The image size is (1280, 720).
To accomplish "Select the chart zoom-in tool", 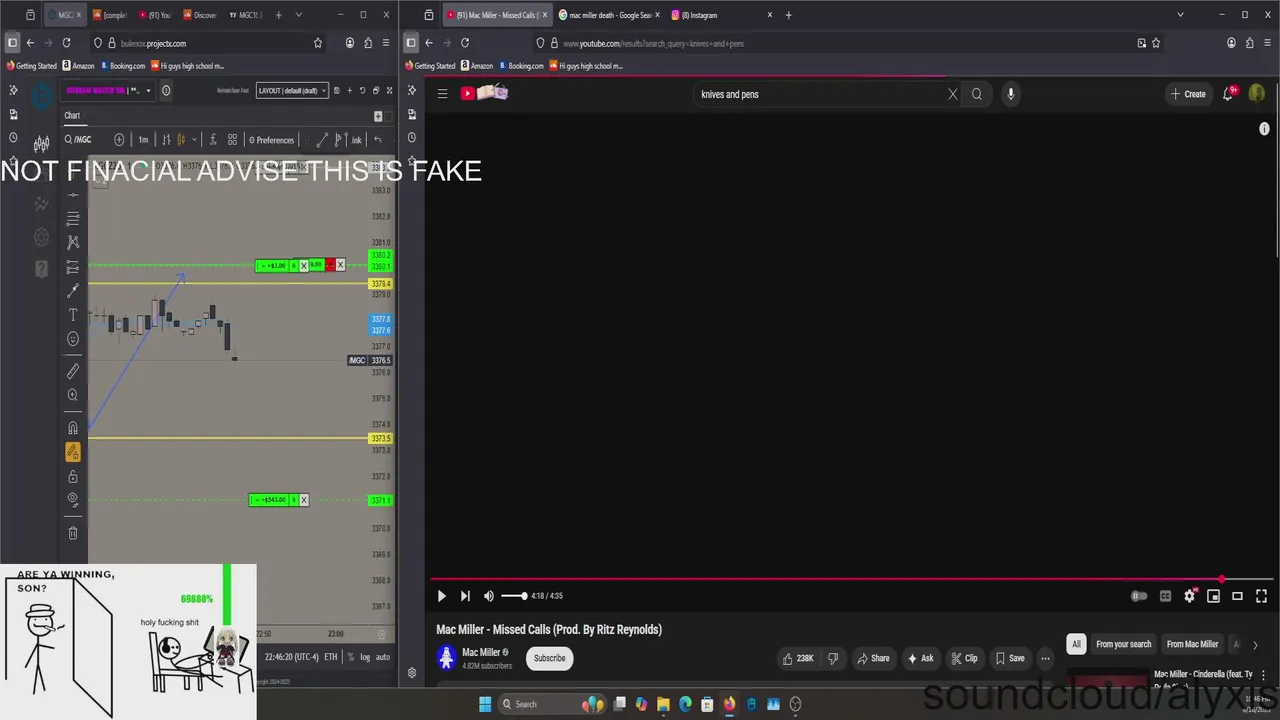I will 73,395.
